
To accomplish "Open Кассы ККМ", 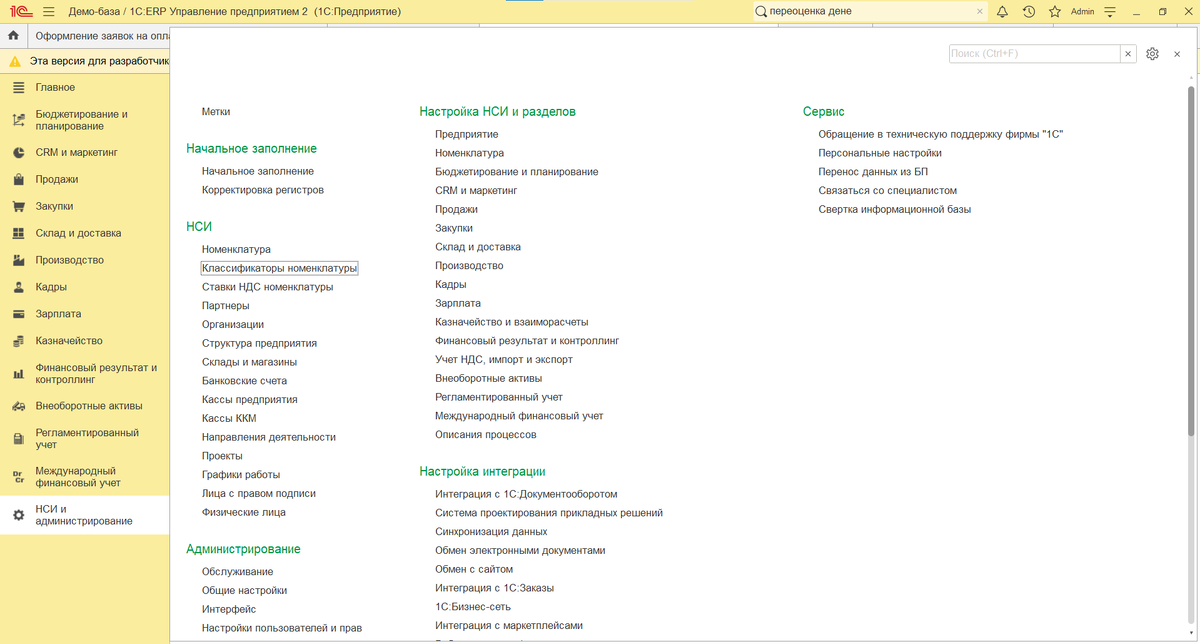I will click(x=229, y=418).
